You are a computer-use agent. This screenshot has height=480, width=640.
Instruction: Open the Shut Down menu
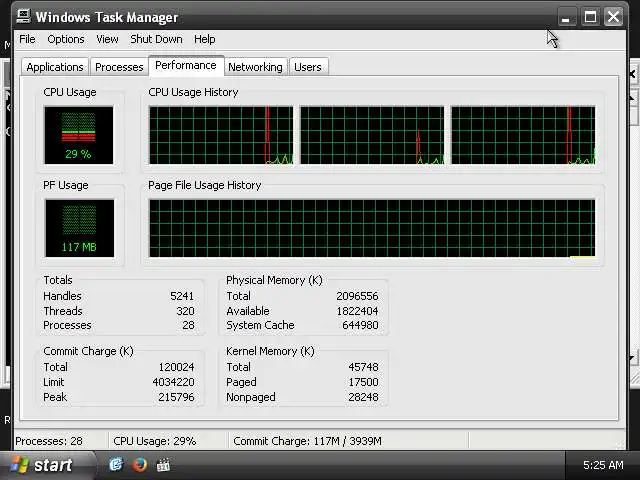click(x=156, y=39)
